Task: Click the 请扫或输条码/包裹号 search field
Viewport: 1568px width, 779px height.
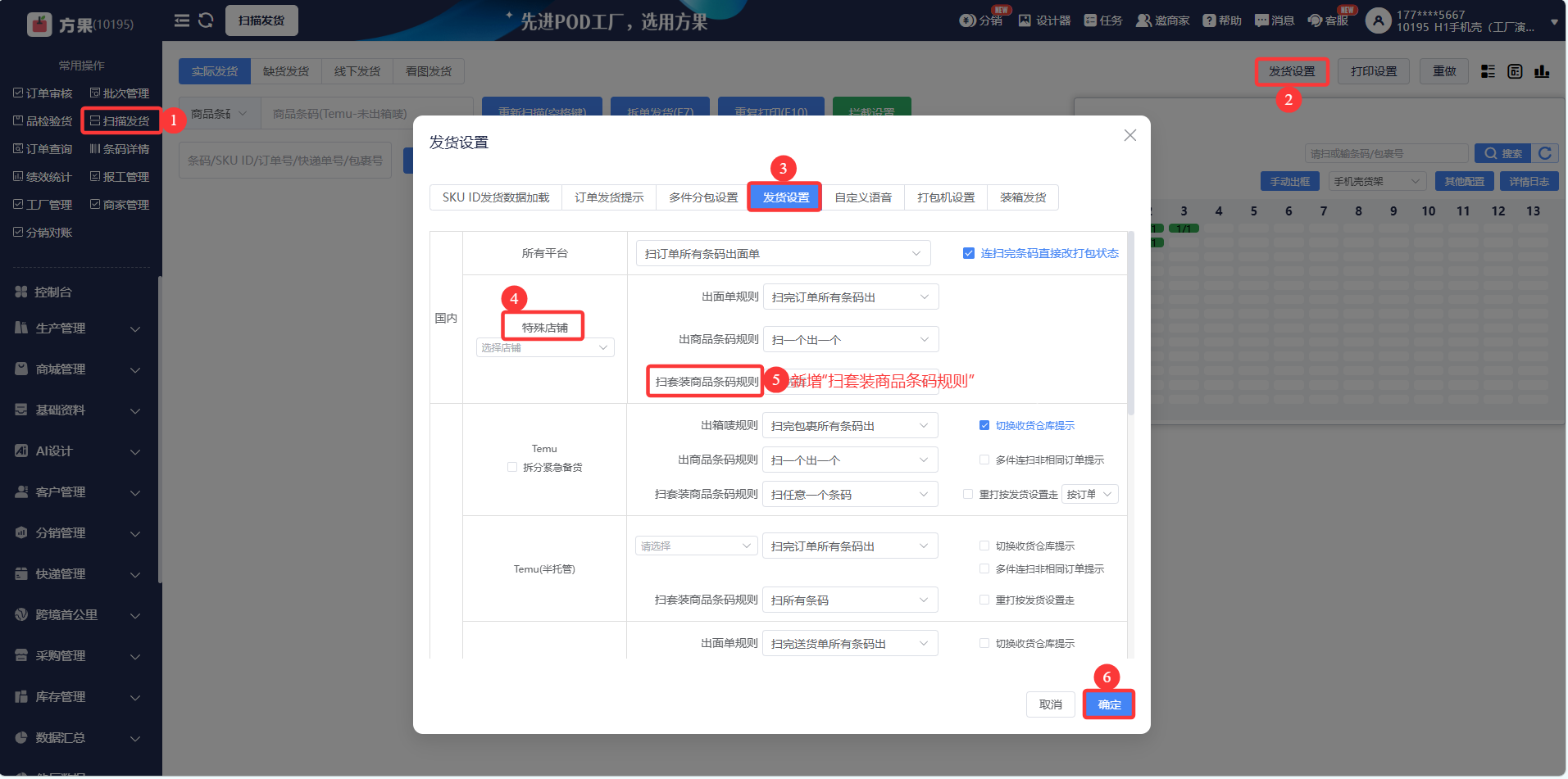Action: pyautogui.click(x=1386, y=153)
